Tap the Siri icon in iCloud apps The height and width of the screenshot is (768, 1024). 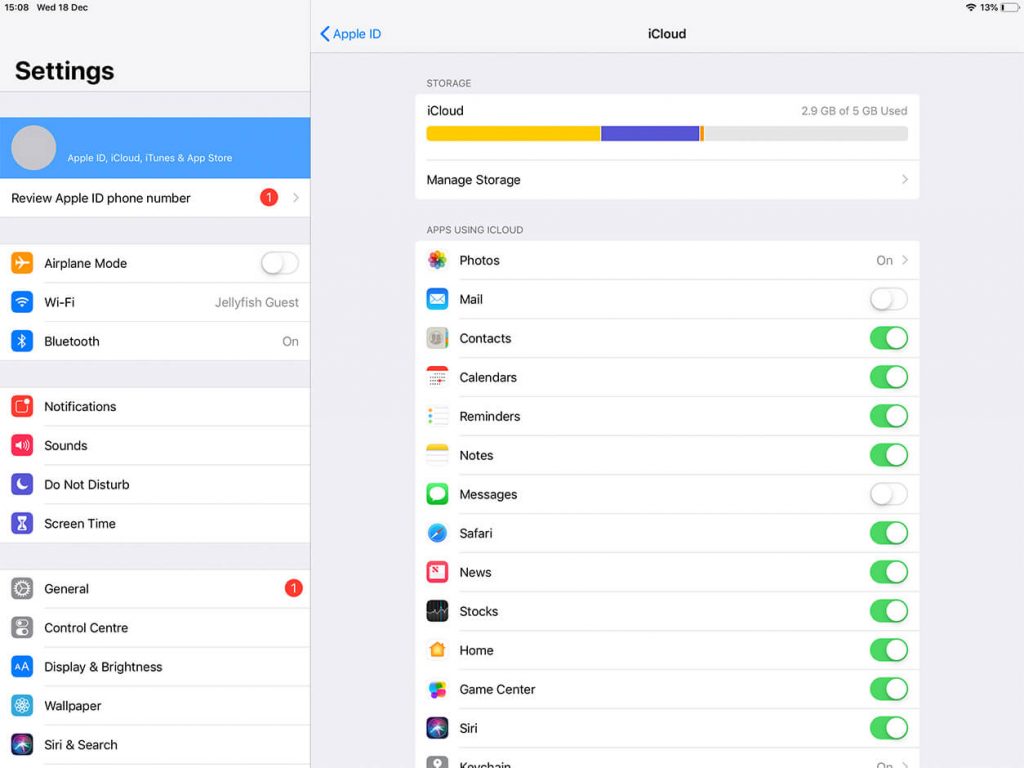[438, 728]
